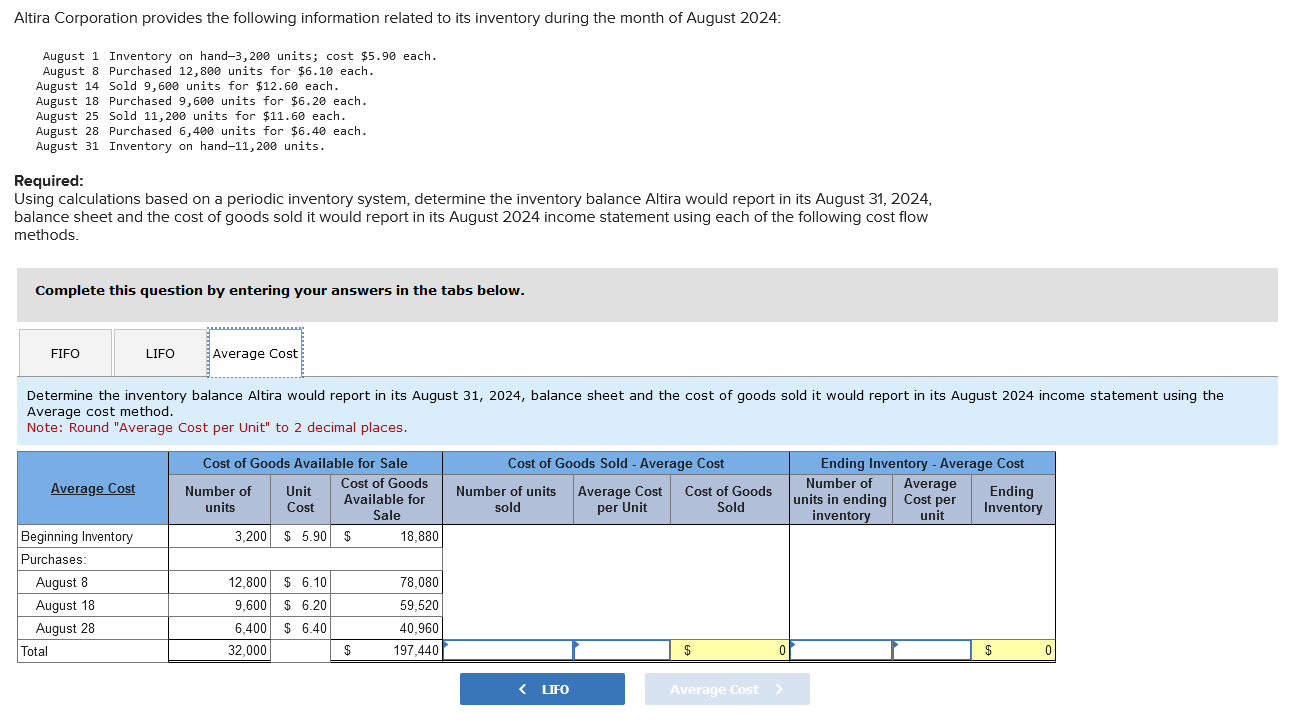Click the $ 5.90 unit cost cell

point(300,537)
